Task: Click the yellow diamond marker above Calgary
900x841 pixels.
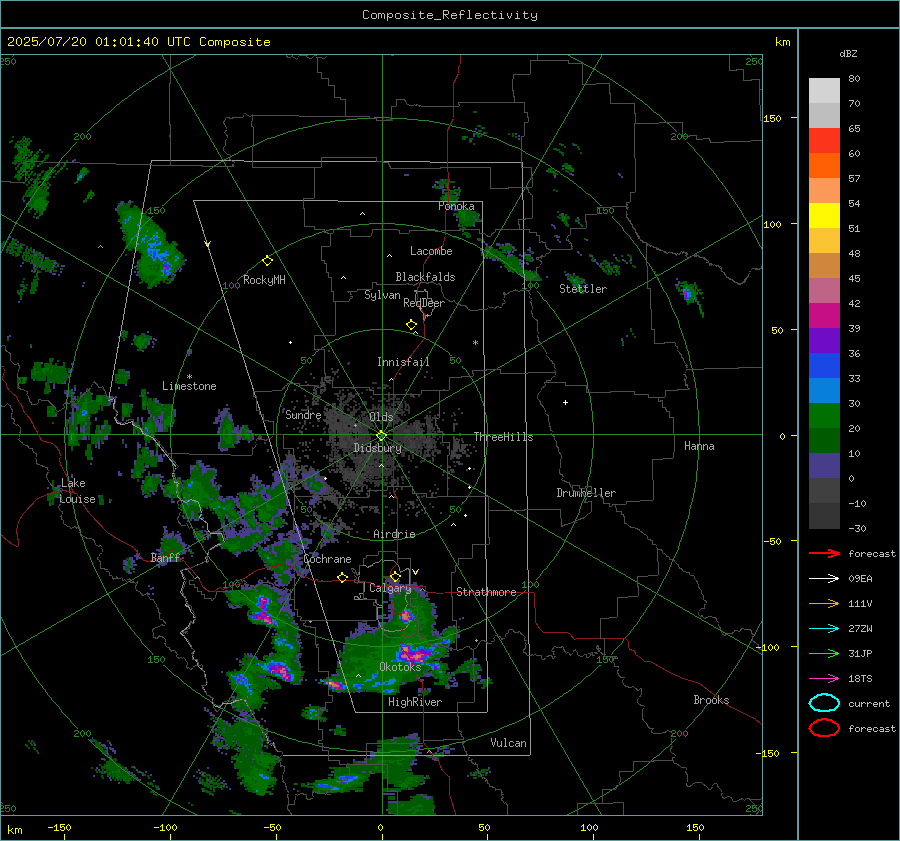Action: [x=395, y=576]
